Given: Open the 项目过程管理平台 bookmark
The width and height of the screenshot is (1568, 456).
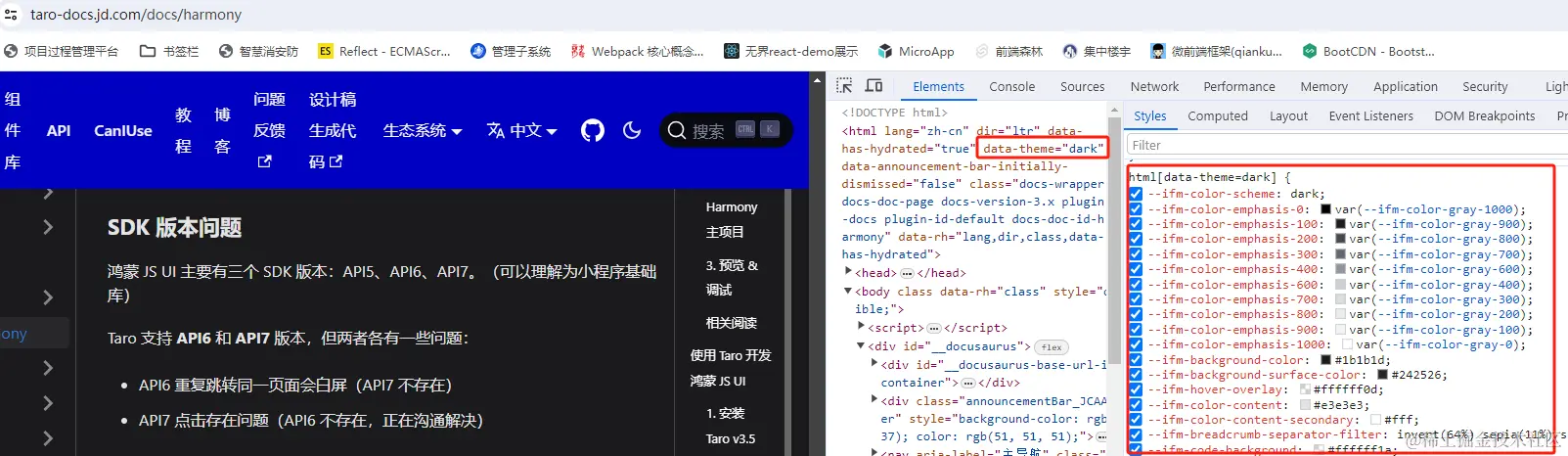Looking at the screenshot, I should pos(61,51).
